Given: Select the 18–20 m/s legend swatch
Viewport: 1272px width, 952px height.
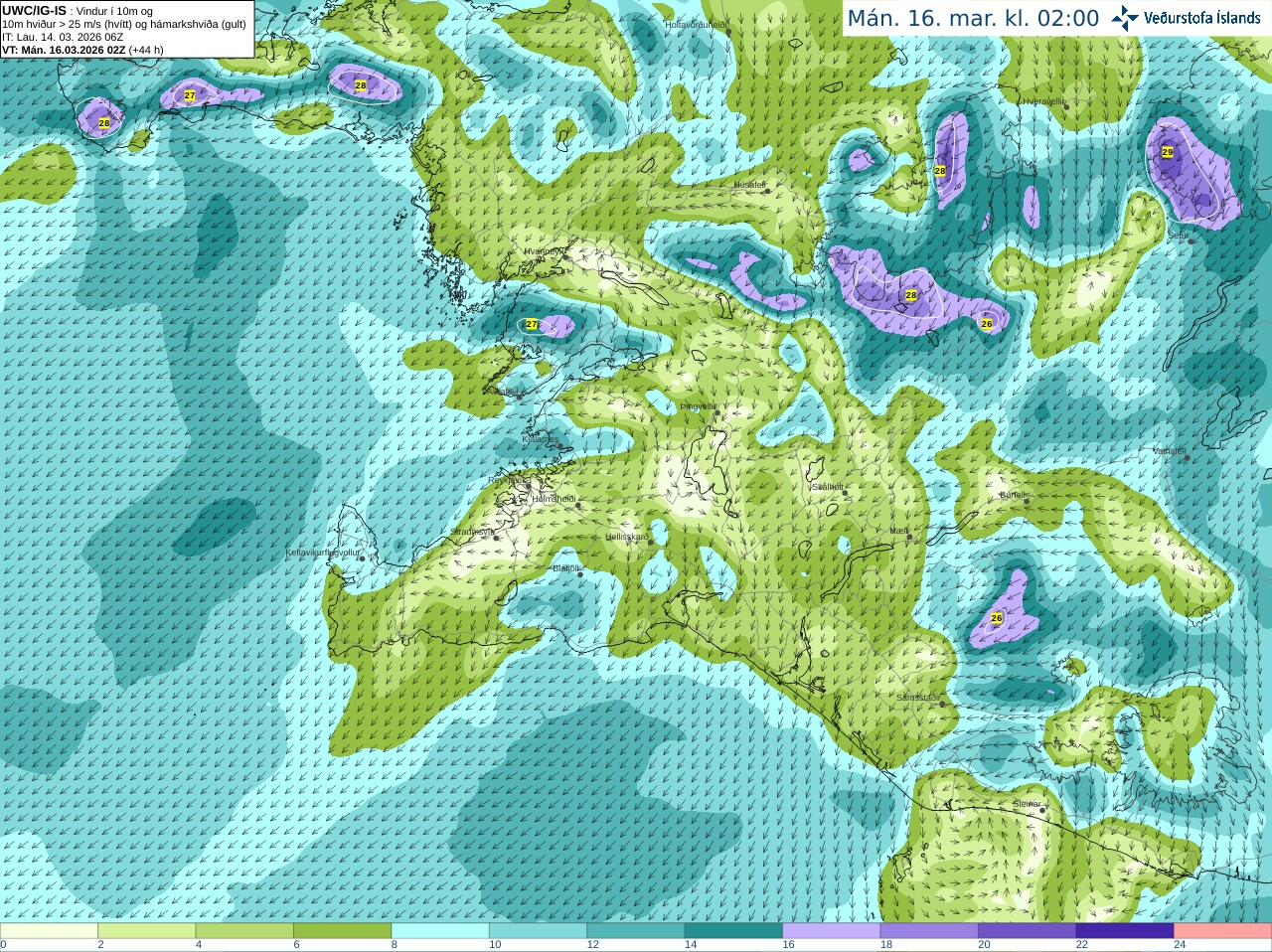Looking at the screenshot, I should 929,930.
